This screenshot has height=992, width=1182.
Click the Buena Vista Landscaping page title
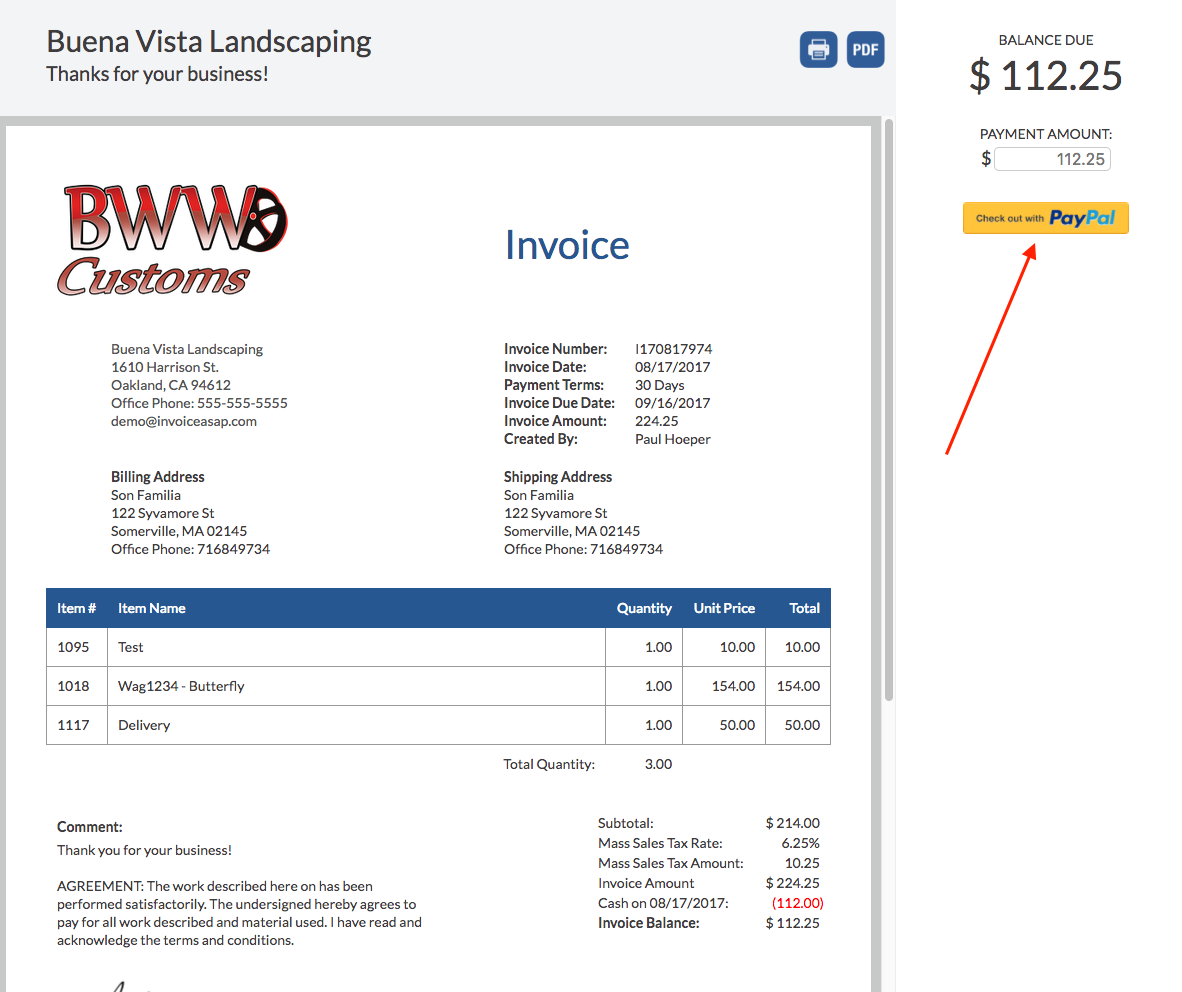209,42
